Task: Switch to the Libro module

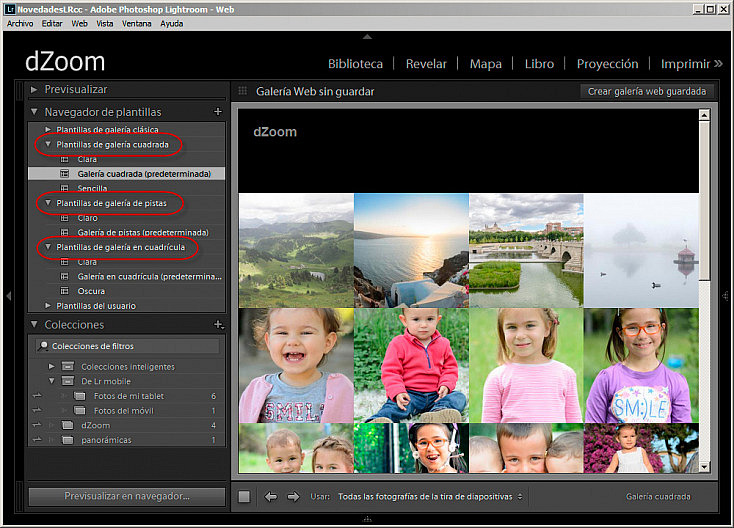Action: (x=539, y=64)
